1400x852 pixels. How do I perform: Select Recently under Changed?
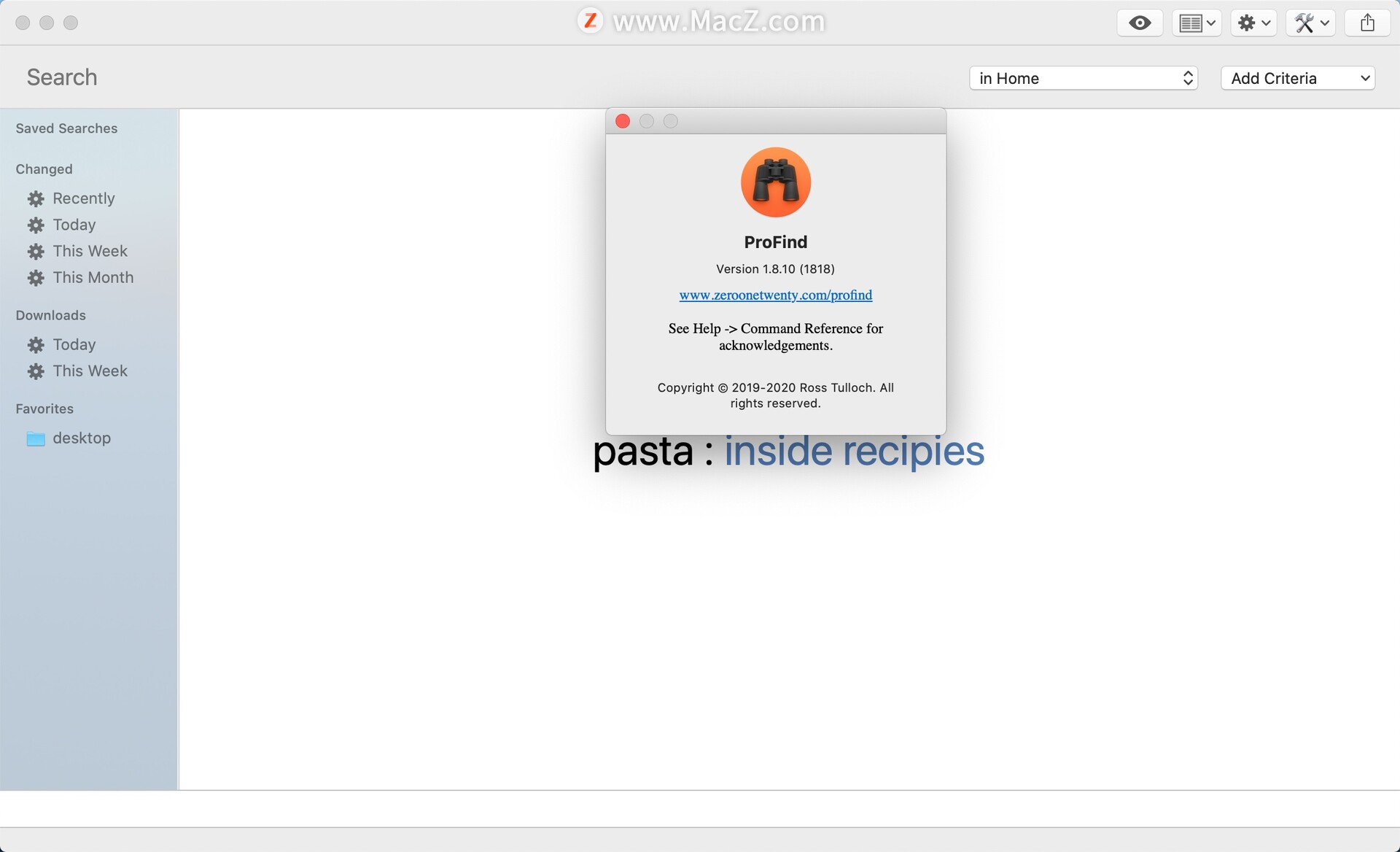[84, 198]
